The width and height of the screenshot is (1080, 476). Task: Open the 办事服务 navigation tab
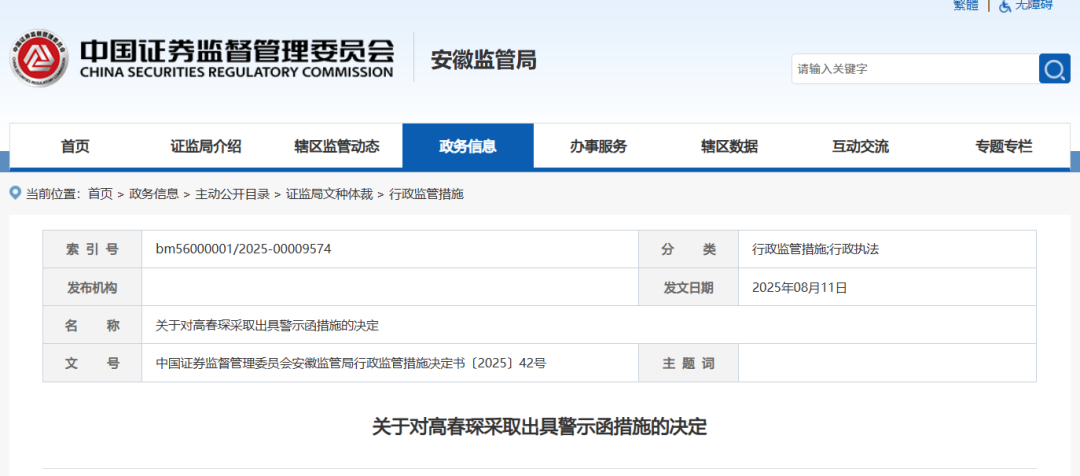click(599, 146)
